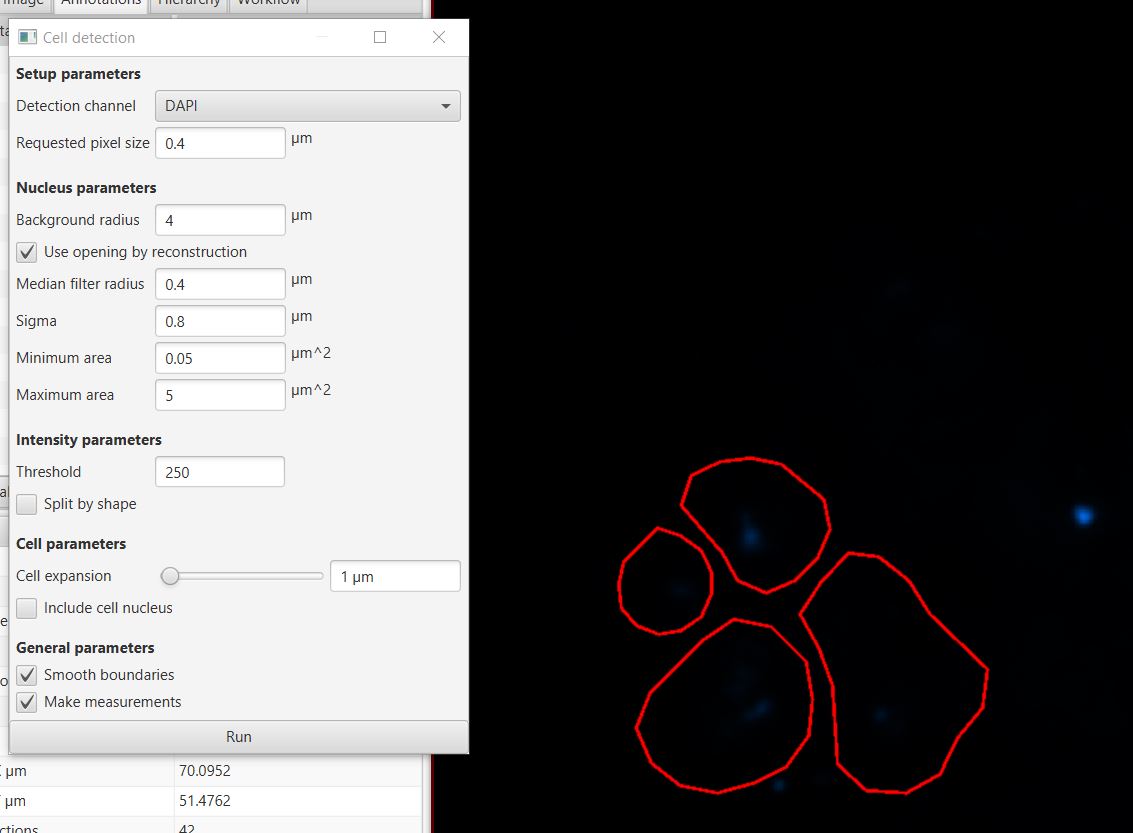Select the Workflow tab
Screen dimensions: 1133x833
point(267,3)
